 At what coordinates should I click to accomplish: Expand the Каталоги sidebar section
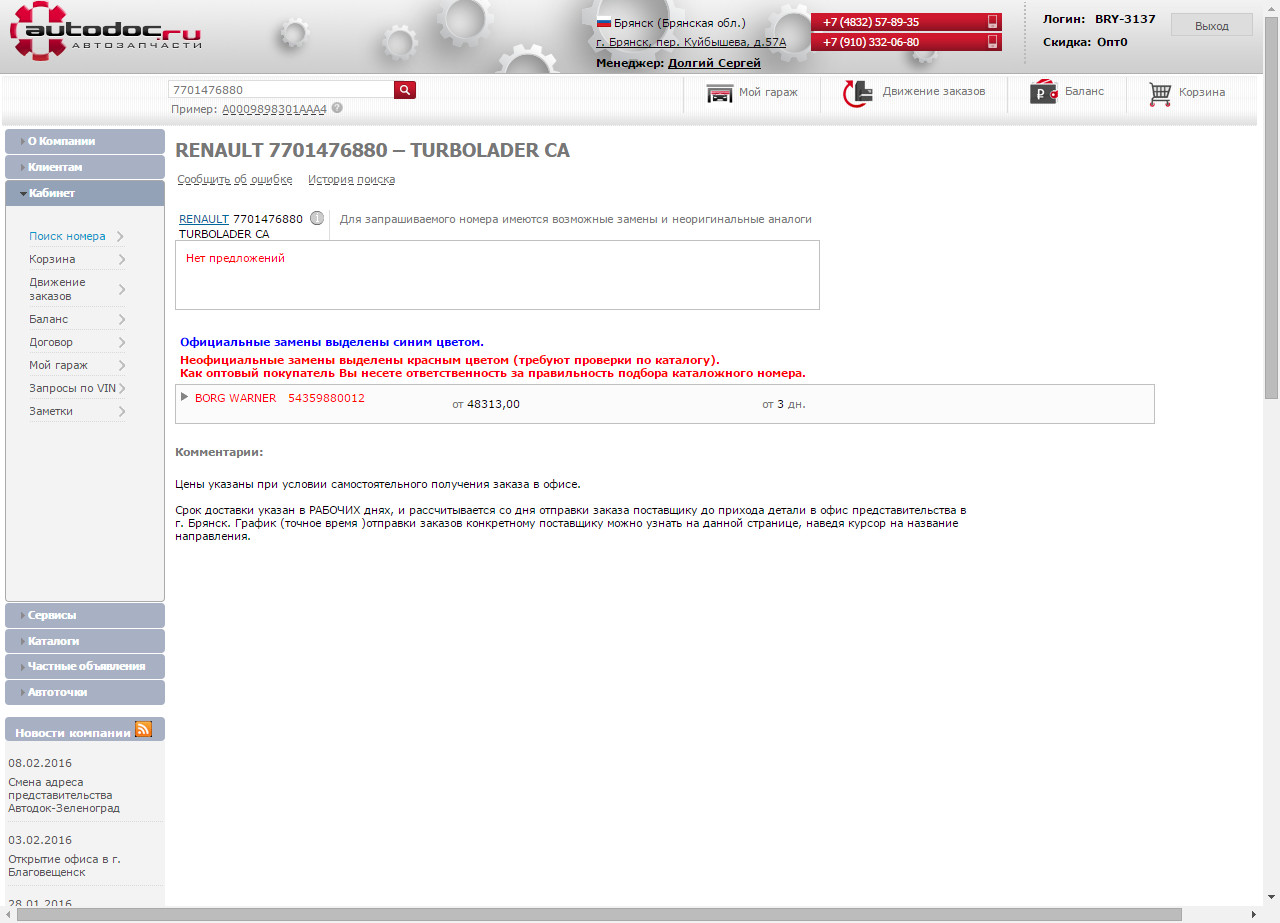[85, 641]
